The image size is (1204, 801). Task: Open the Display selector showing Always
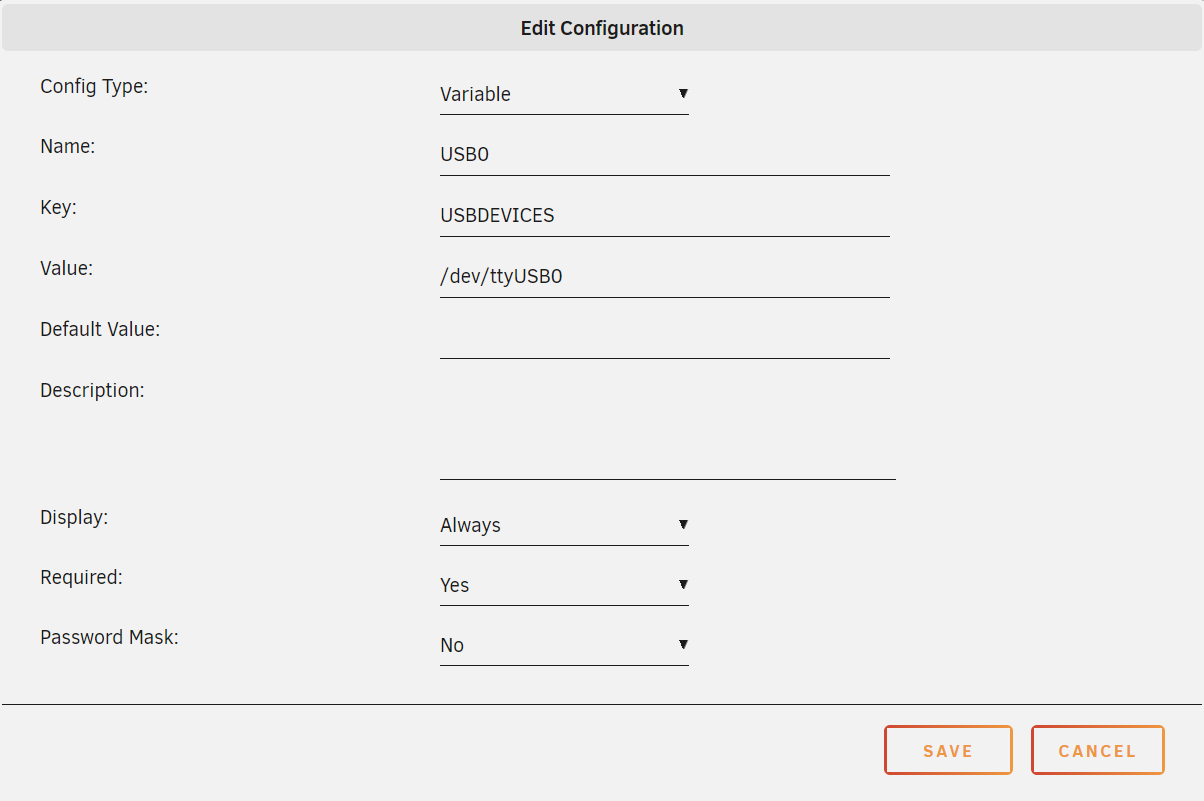pyautogui.click(x=564, y=525)
